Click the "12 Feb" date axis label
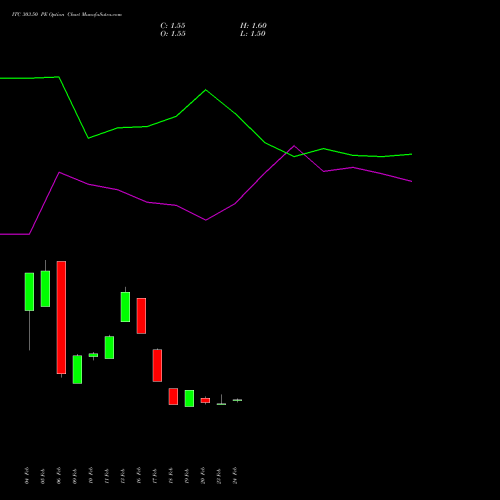The width and height of the screenshot is (500, 500). 123,476
